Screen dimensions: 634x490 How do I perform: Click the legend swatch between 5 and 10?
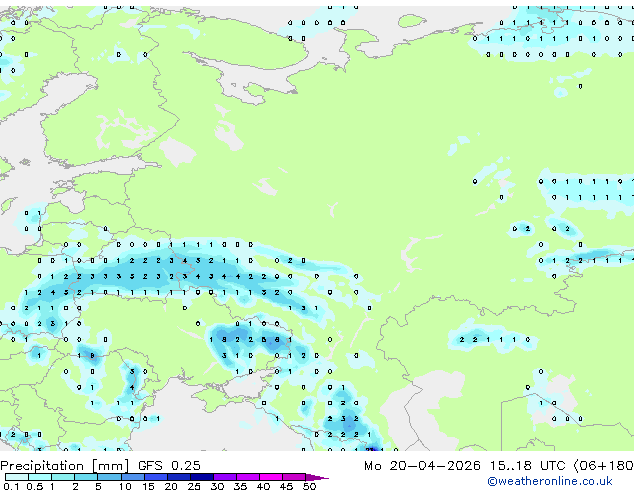coord(109,477)
